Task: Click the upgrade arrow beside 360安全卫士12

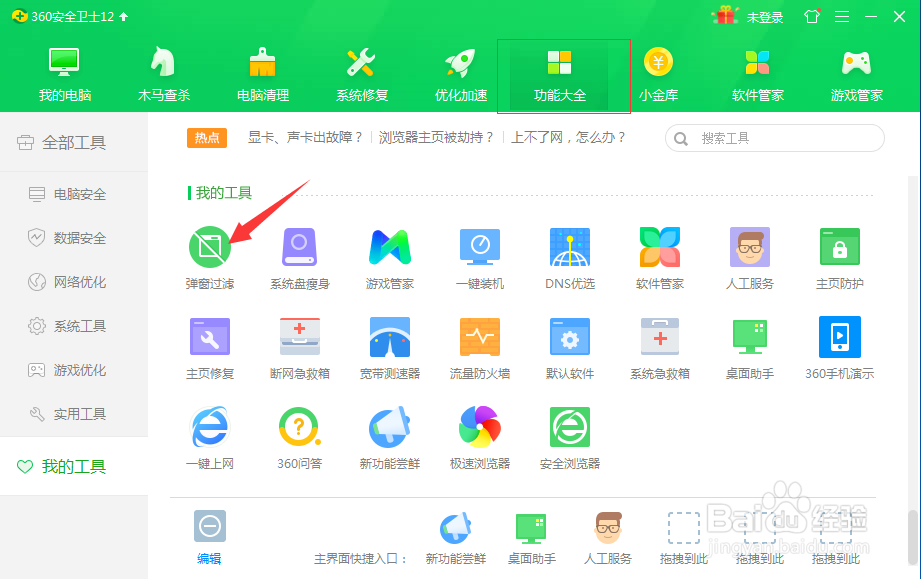Action: click(123, 16)
